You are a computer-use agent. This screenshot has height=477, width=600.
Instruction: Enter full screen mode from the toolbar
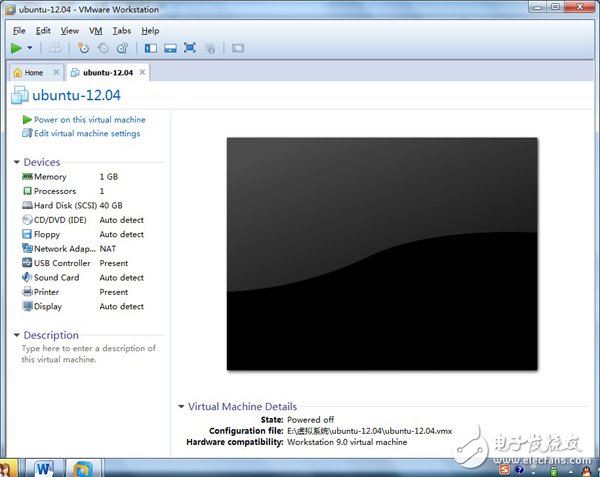pyautogui.click(x=190, y=47)
